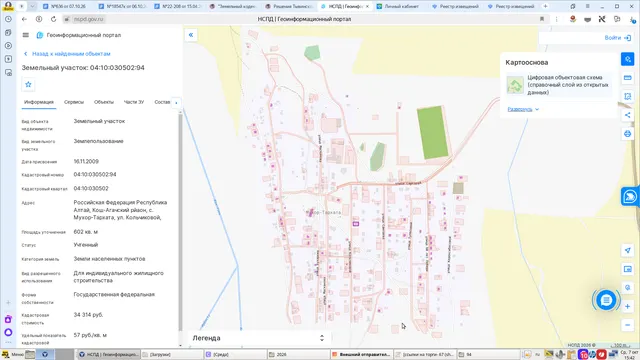Reload the current page
The image size is (640, 360).
(53, 19)
